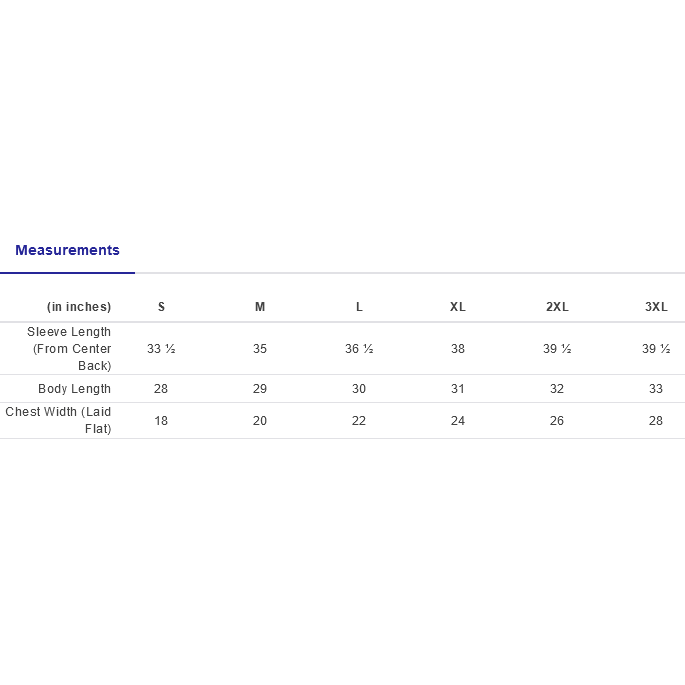Click sleeve length value 35 for M
Screen dimensions: 685x685
click(260, 349)
